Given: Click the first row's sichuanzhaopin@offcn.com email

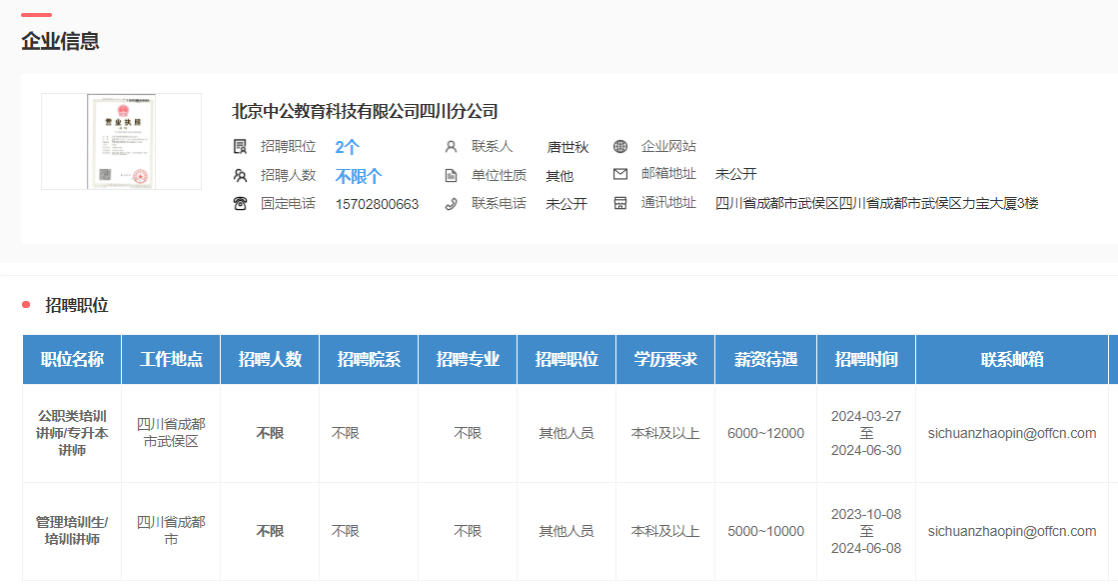Looking at the screenshot, I should click(x=1012, y=433).
